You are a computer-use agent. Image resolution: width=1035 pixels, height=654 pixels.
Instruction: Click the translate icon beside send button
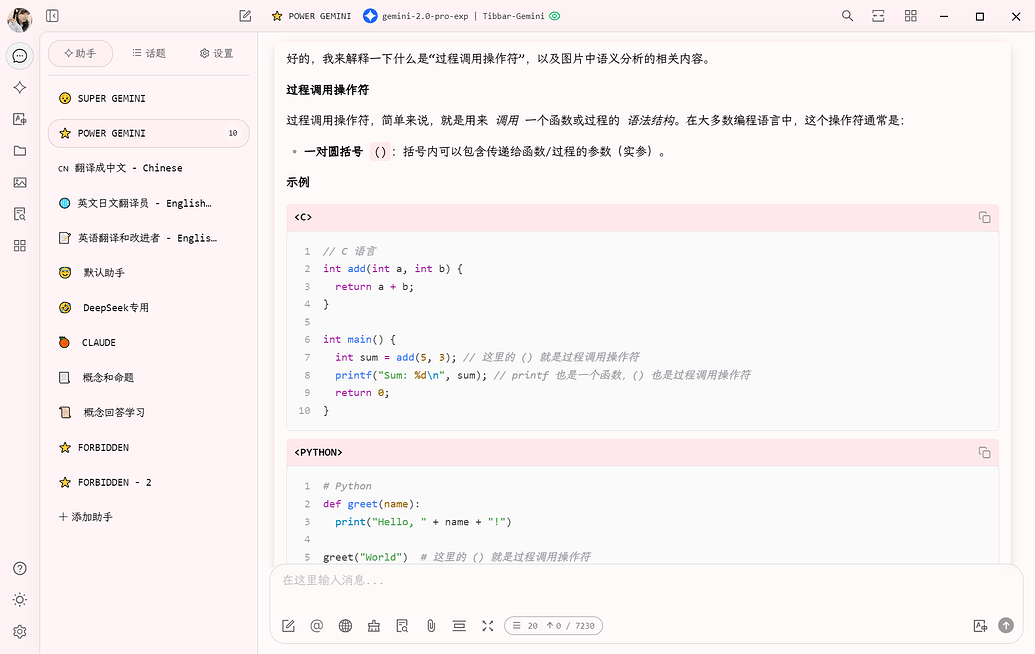(980, 626)
